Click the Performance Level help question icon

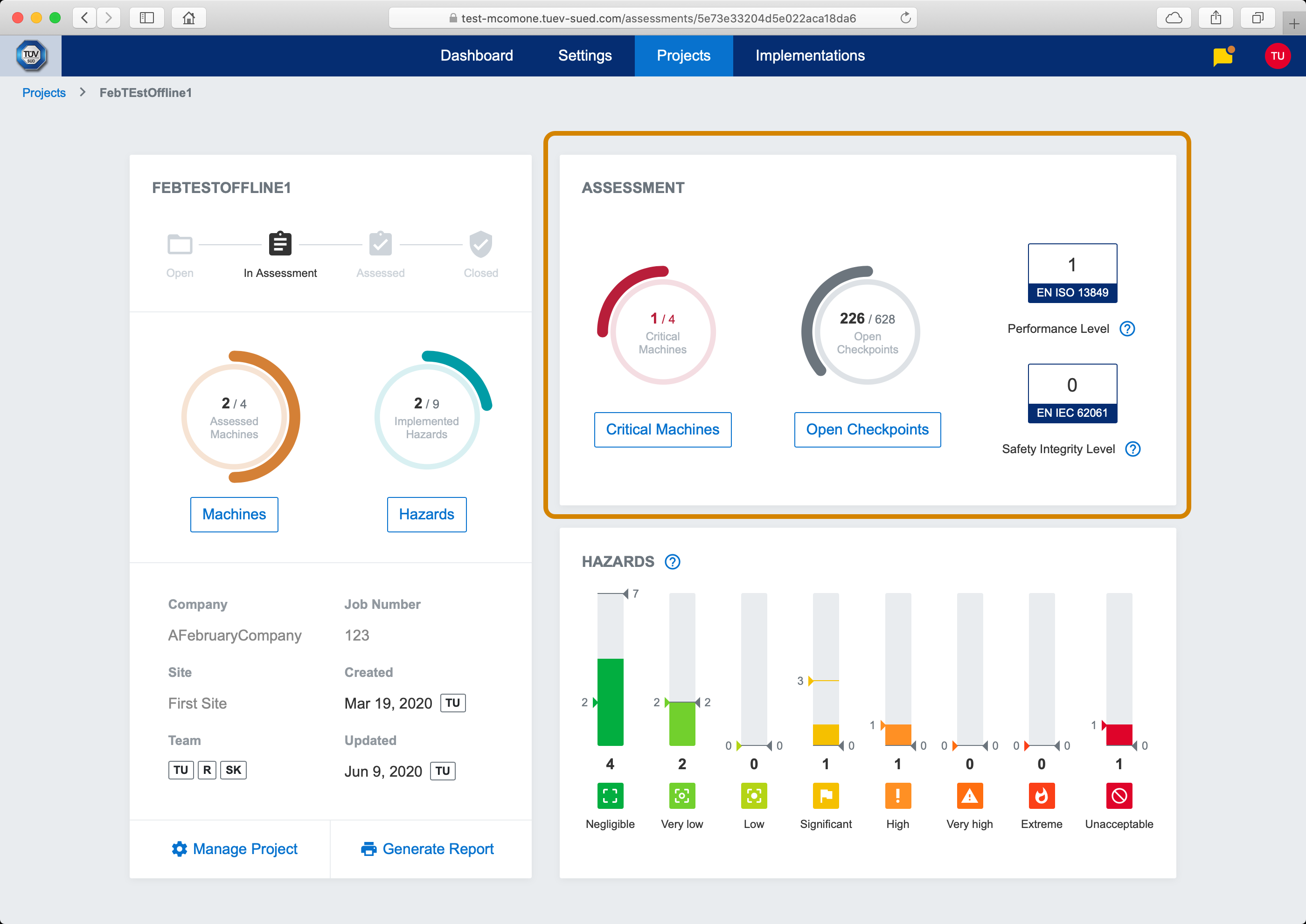point(1127,329)
